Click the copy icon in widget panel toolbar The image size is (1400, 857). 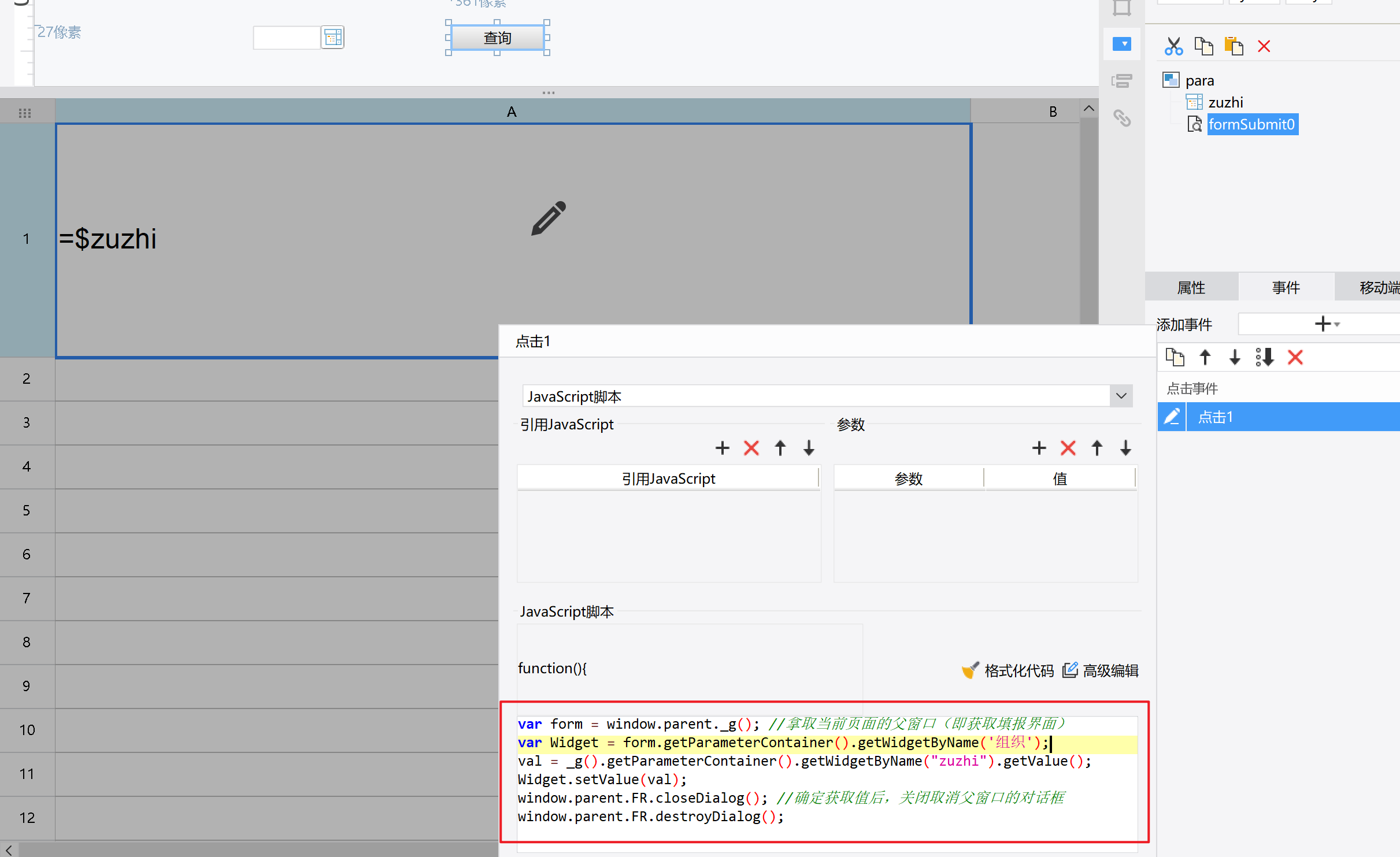coord(1203,46)
